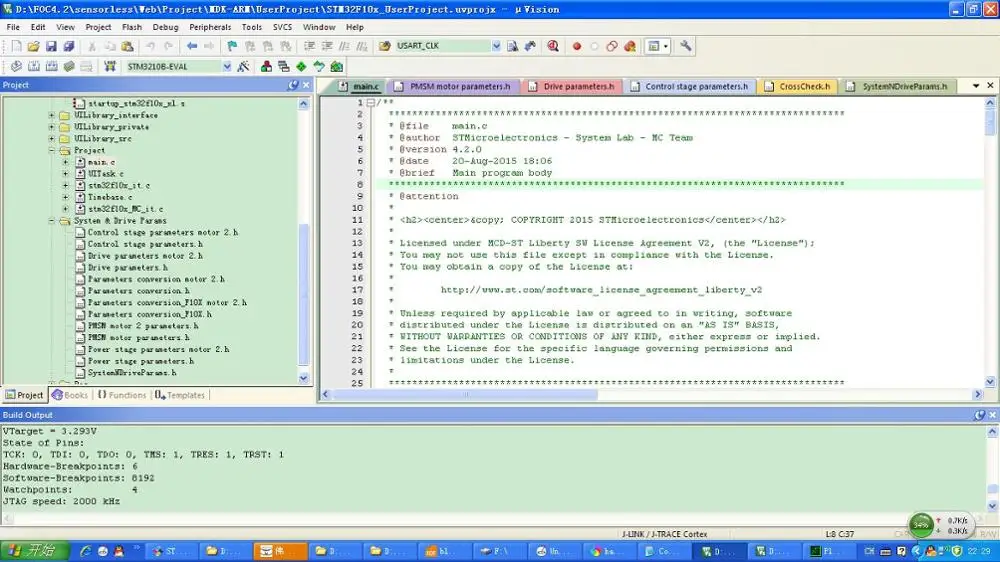The width and height of the screenshot is (1000, 562).
Task: Open window layout dropdown arrow
Action: pyautogui.click(x=665, y=46)
